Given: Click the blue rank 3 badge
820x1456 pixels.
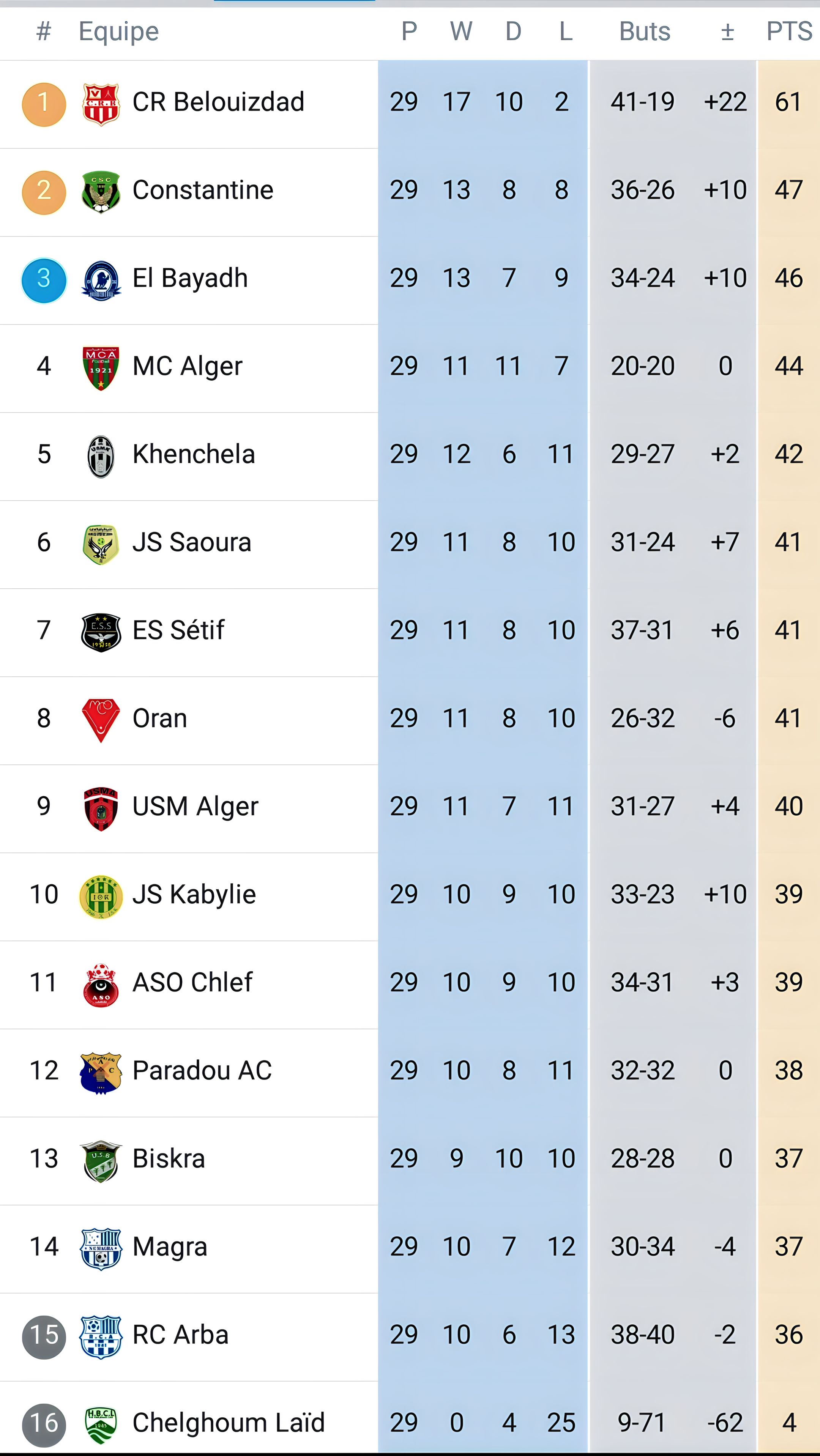Looking at the screenshot, I should coord(44,280).
